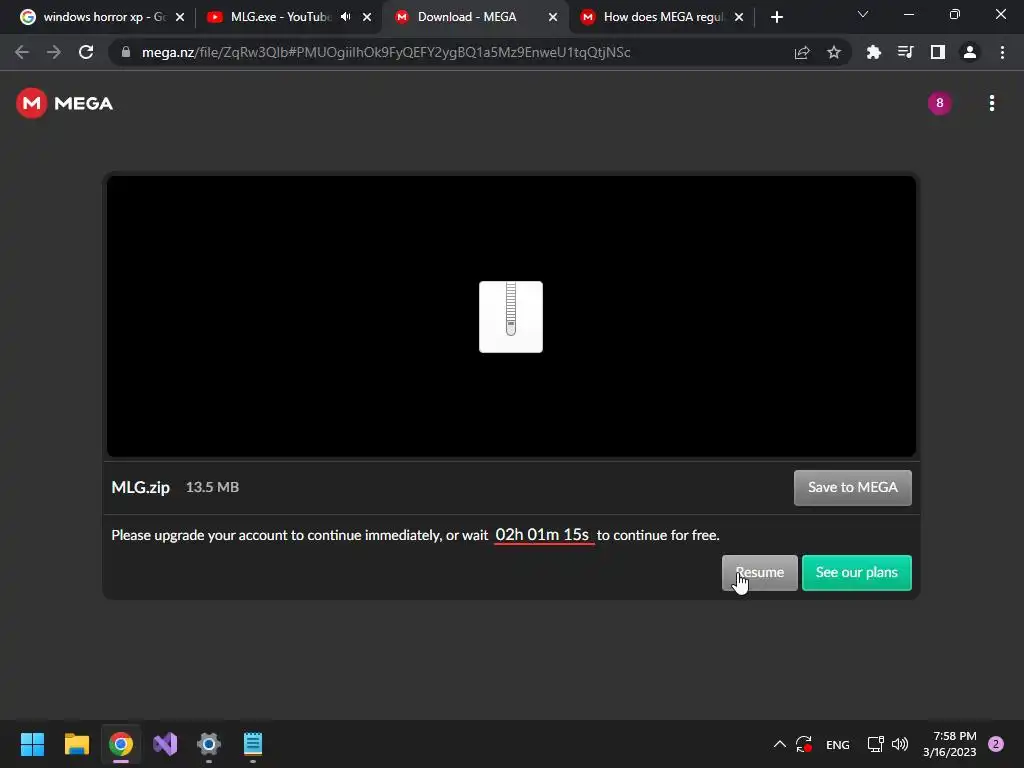
Task: Close the How does MEGA regul tab
Action: [x=739, y=17]
